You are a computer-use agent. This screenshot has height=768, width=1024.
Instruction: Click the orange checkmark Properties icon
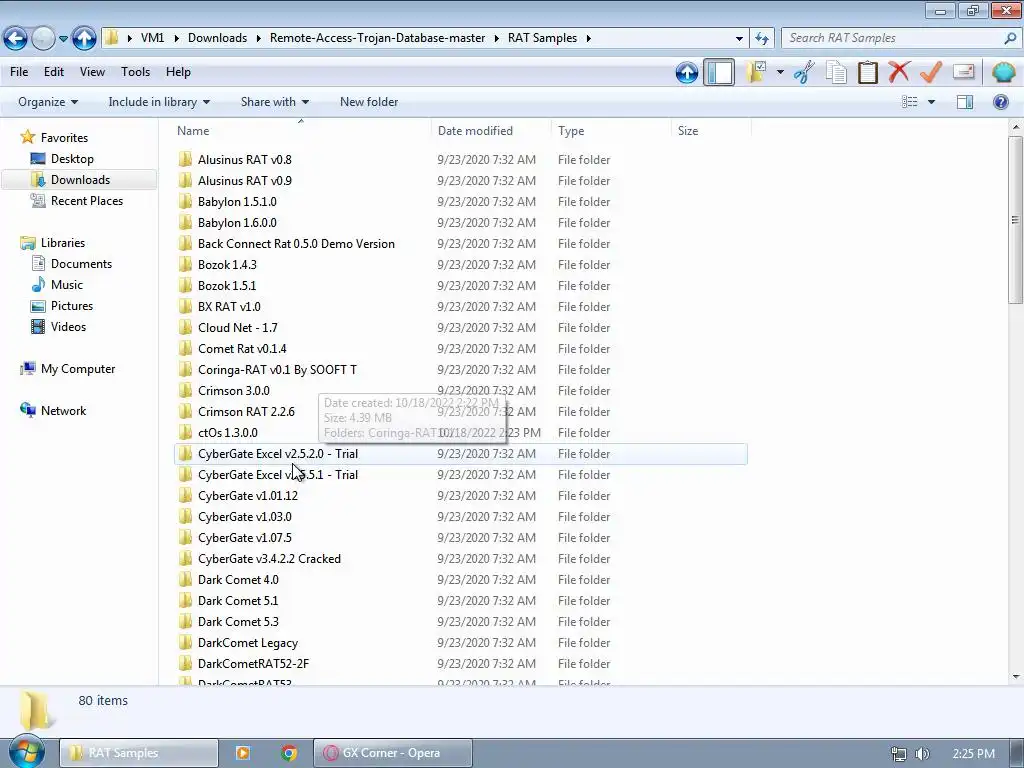click(931, 72)
